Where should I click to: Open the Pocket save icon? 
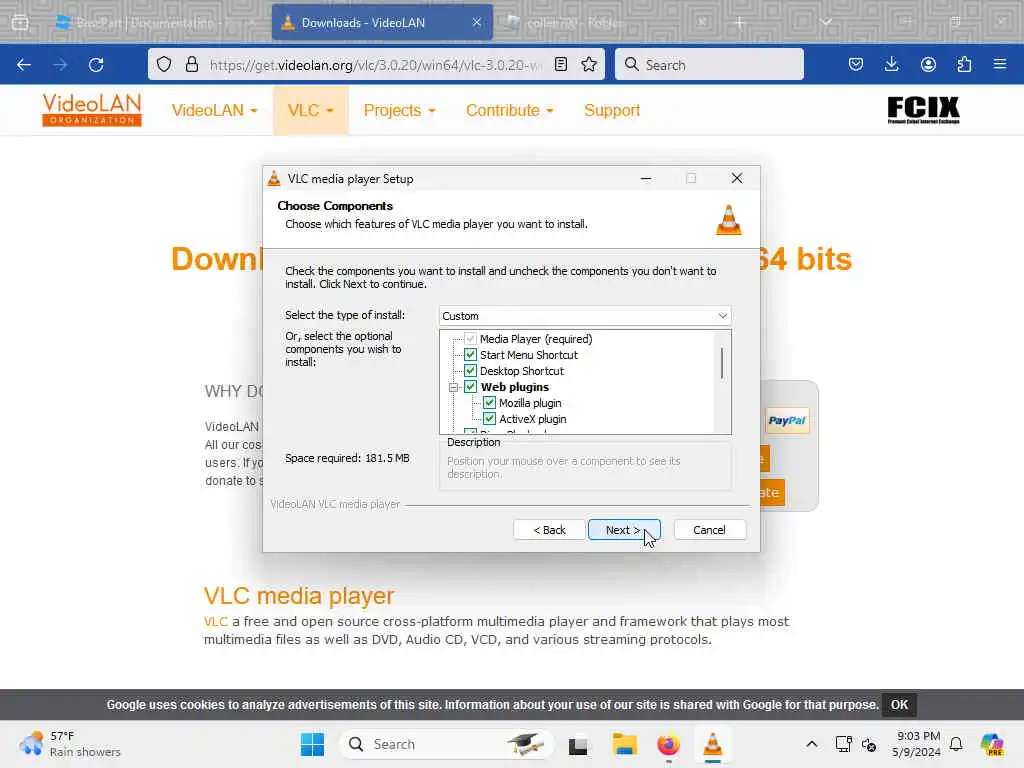[856, 64]
